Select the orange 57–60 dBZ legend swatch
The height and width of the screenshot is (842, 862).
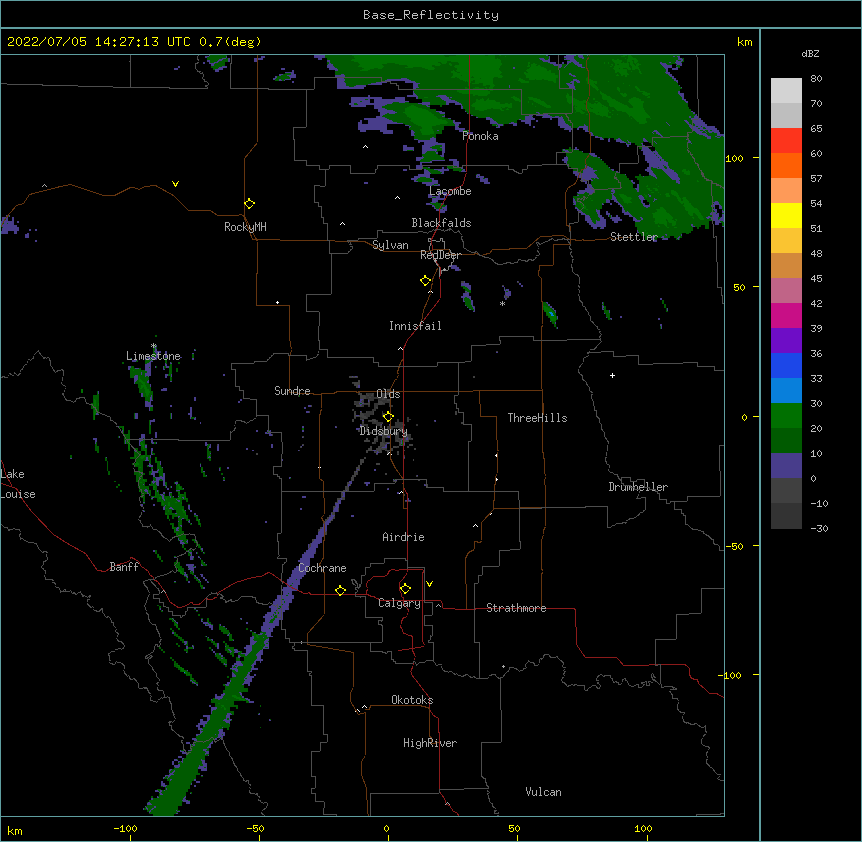coord(786,165)
